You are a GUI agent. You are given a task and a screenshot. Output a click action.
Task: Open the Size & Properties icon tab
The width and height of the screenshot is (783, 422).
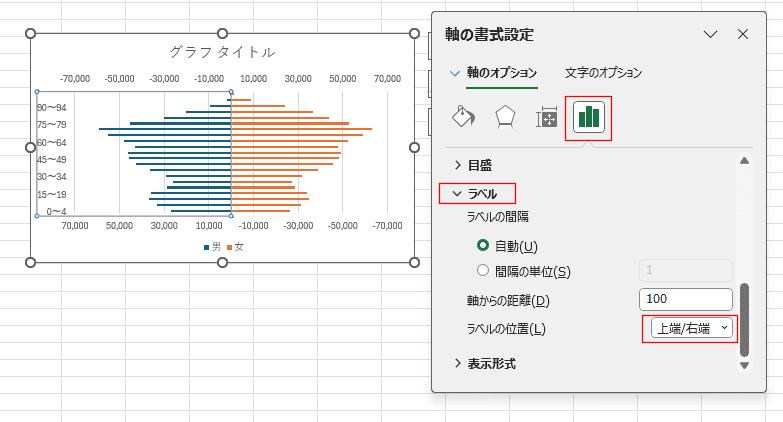pyautogui.click(x=547, y=117)
